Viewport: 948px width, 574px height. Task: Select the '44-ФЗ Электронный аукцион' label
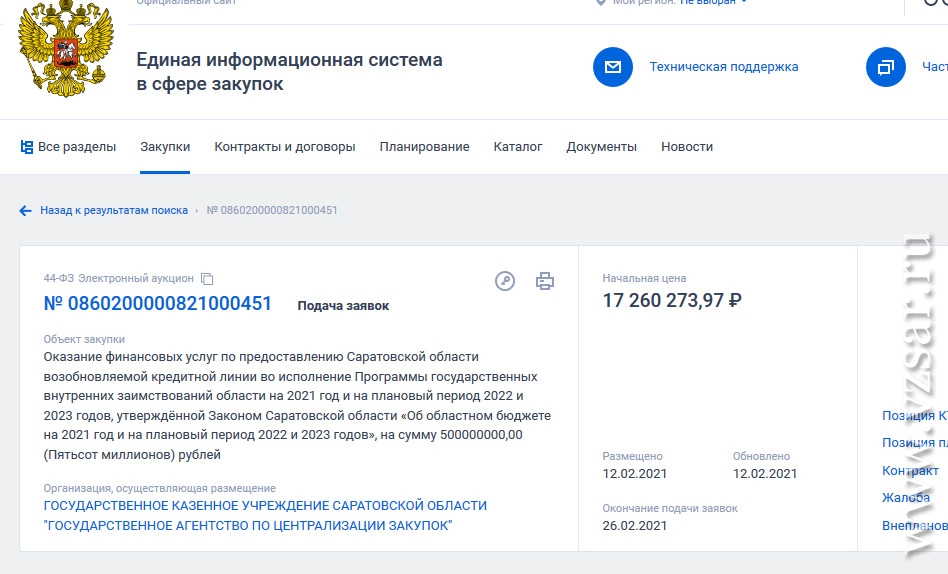tap(118, 278)
